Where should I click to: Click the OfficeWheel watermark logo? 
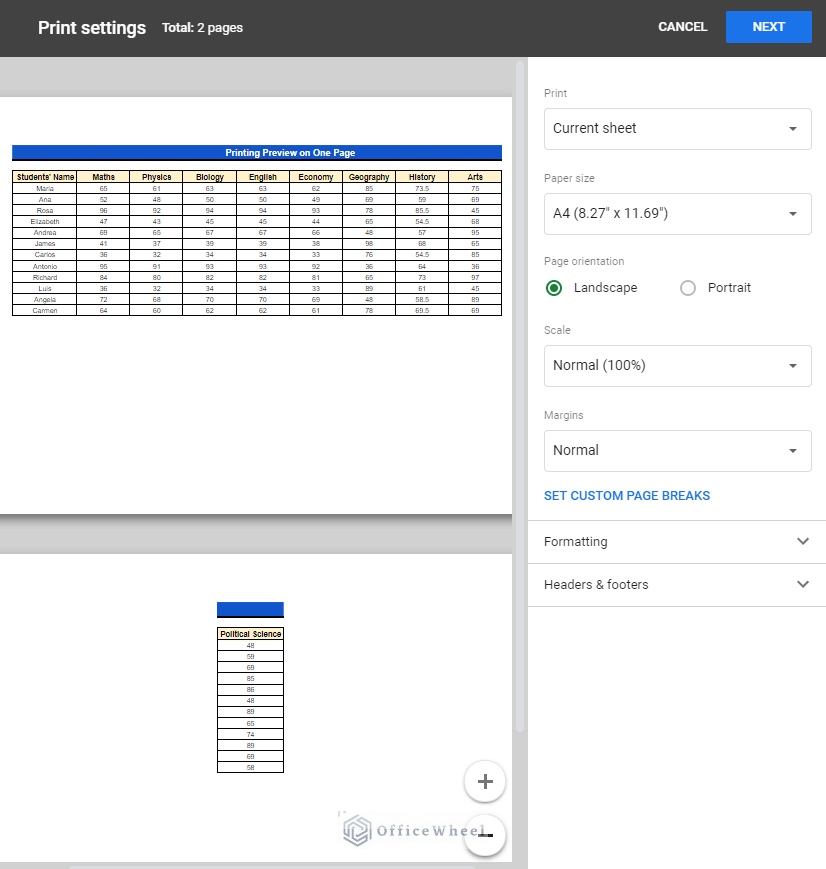[x=355, y=829]
